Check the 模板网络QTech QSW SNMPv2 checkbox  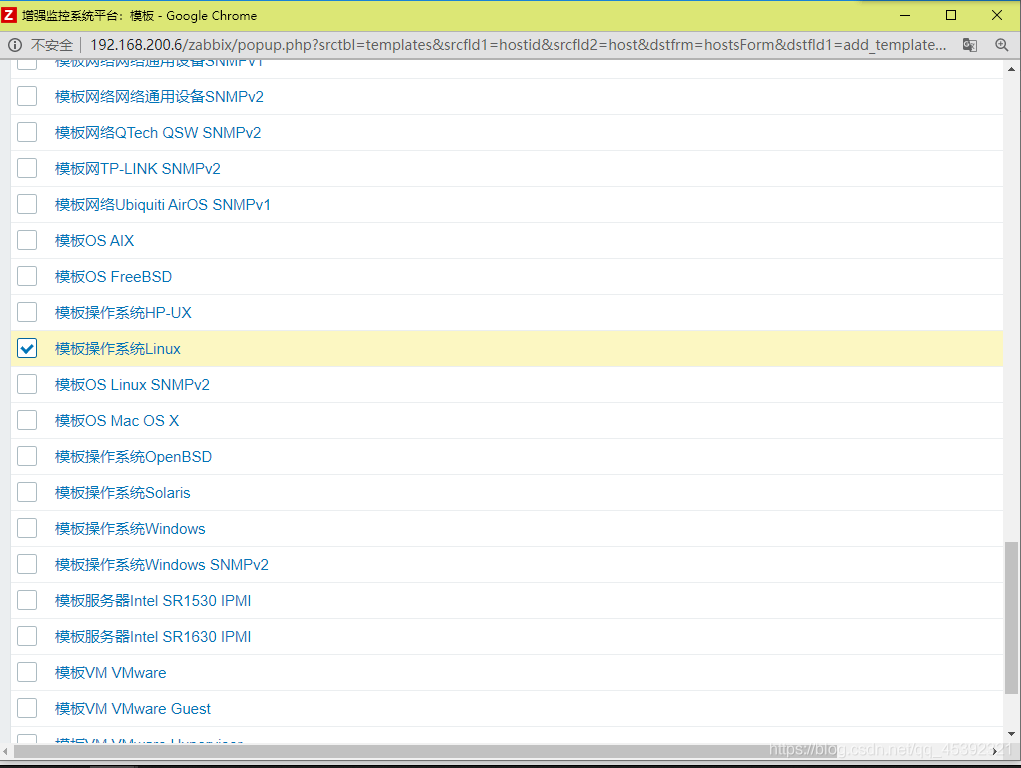[x=27, y=132]
